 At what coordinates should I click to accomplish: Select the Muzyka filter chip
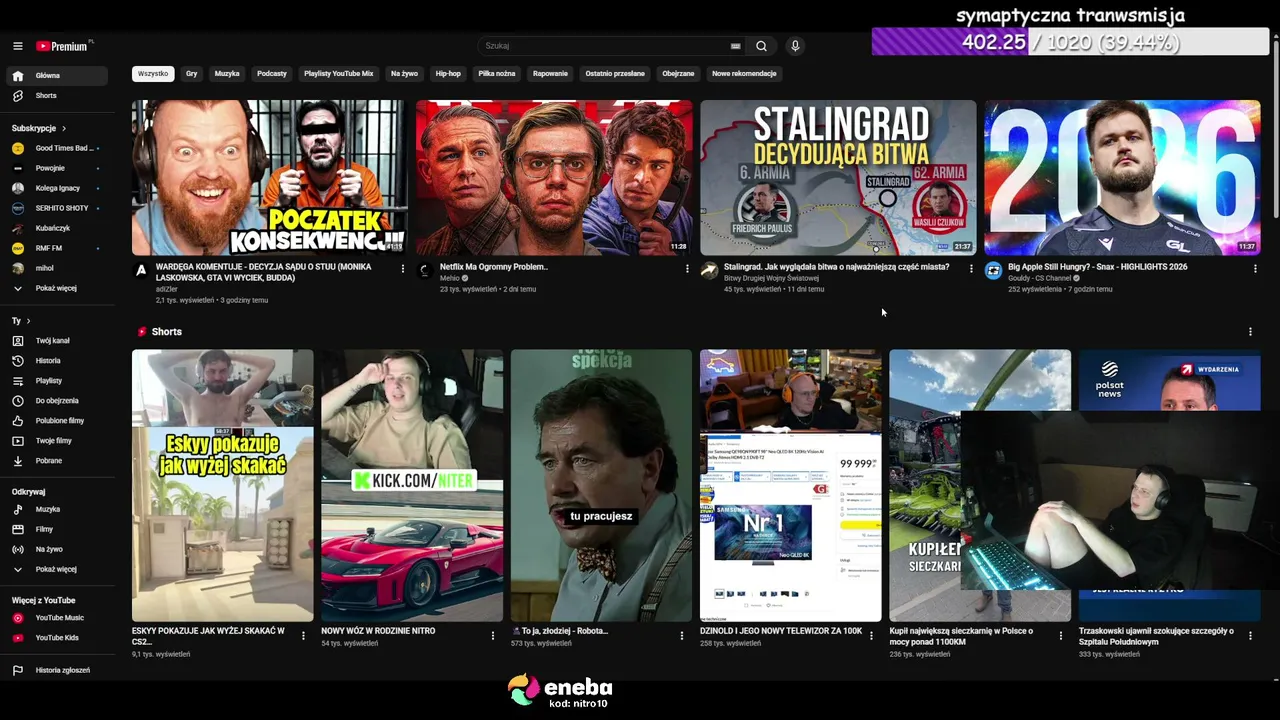227,74
